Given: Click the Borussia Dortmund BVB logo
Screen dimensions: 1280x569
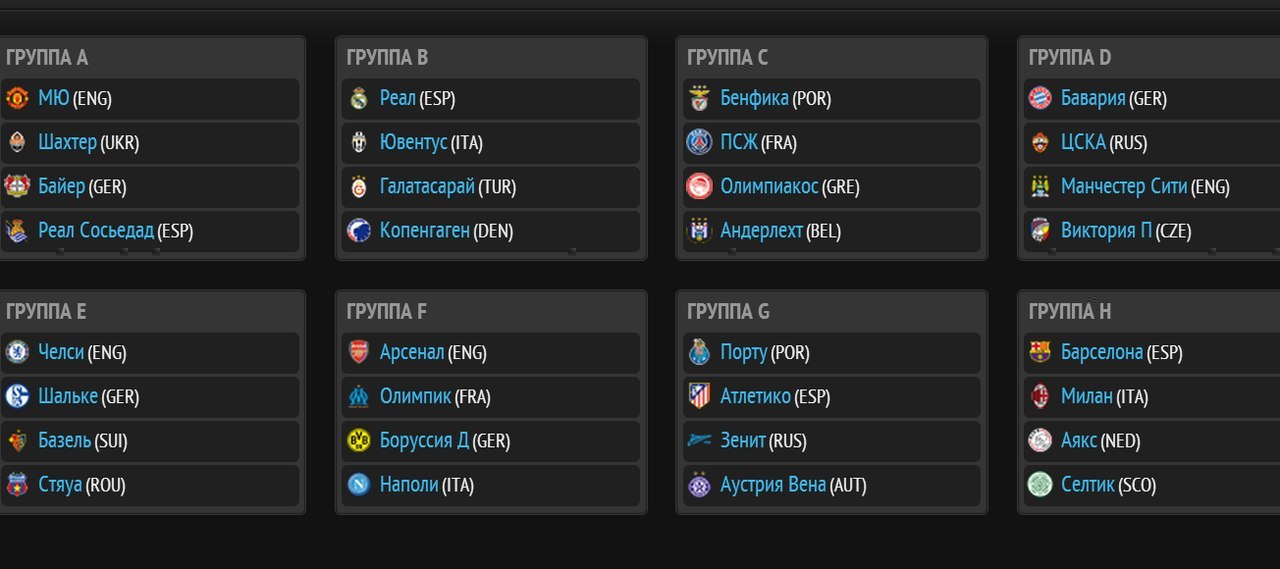Looking at the screenshot, I should click(359, 440).
